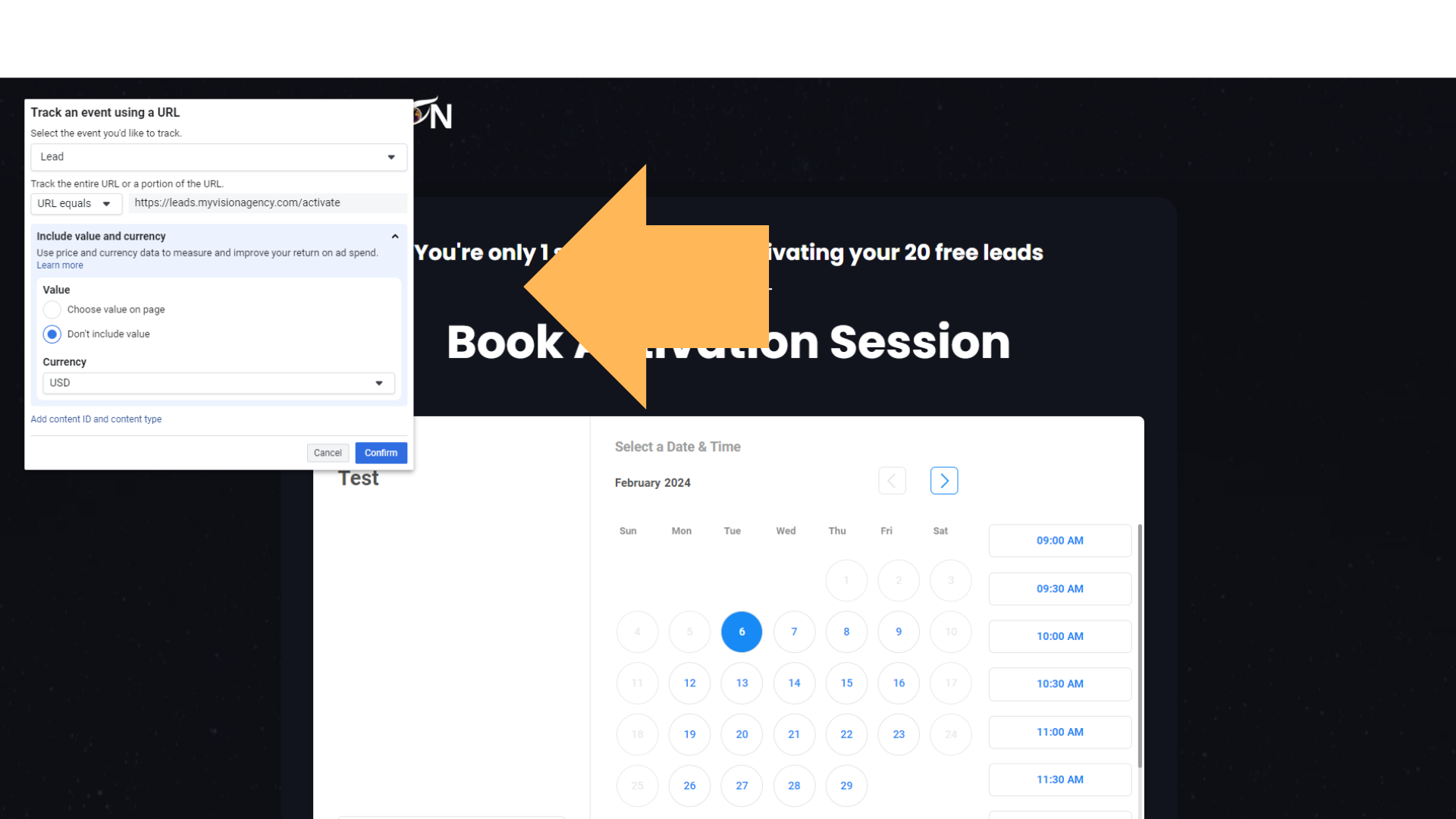Screen dimensions: 1456x819
Task: Select February 6 on the calendar
Action: [742, 631]
